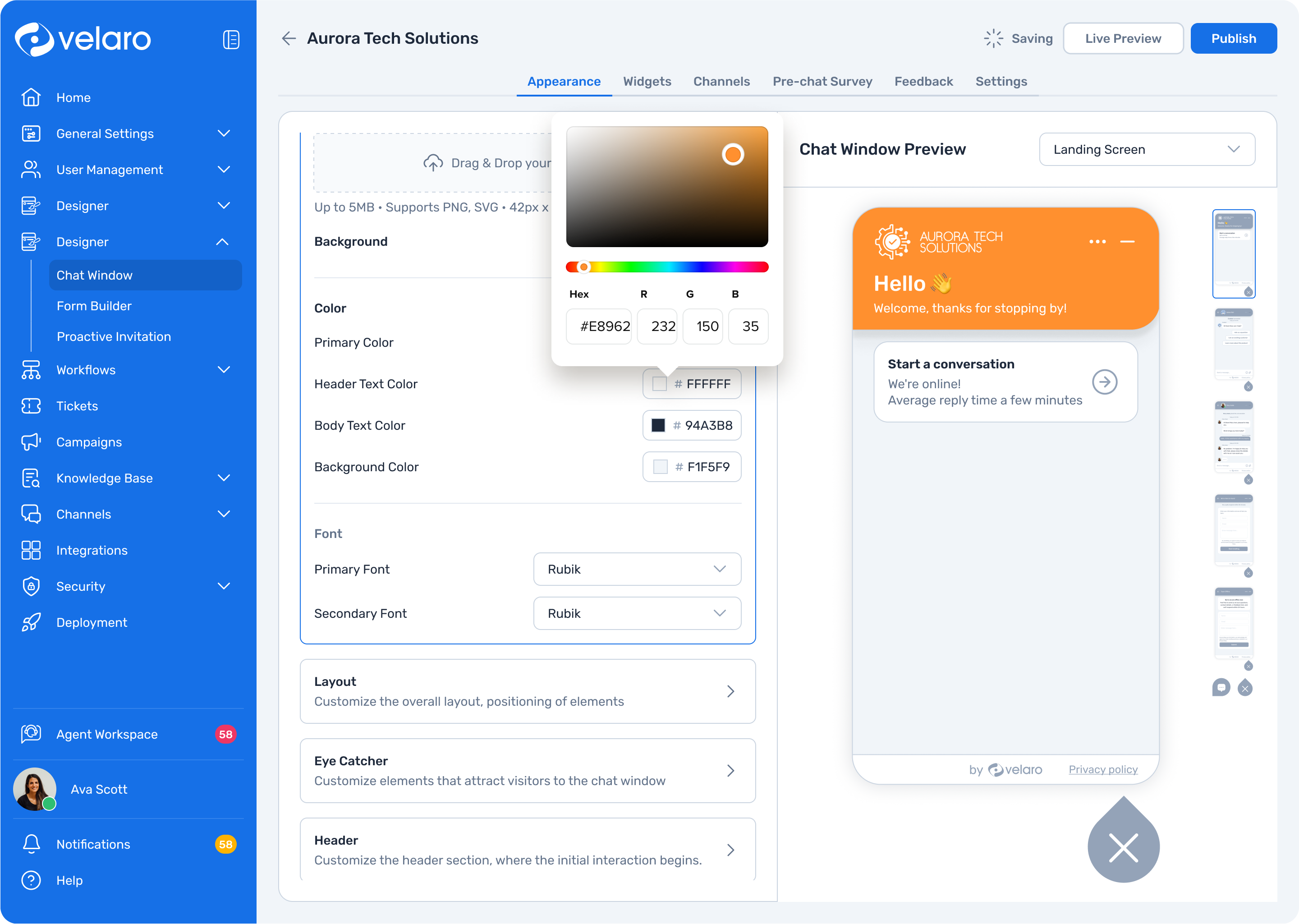Open Campaigns megaphone icon

click(31, 442)
